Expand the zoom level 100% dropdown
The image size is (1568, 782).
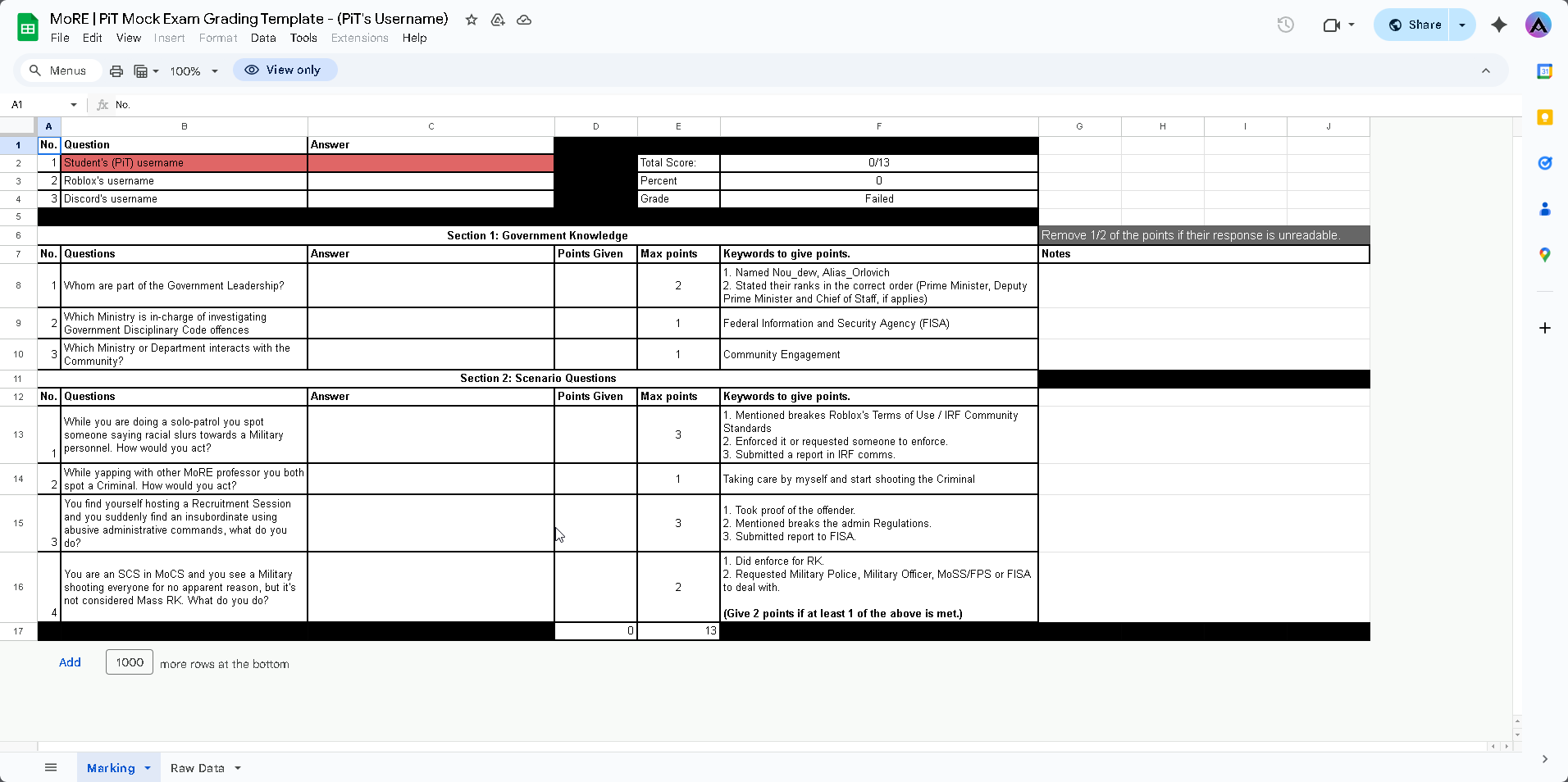click(x=194, y=71)
